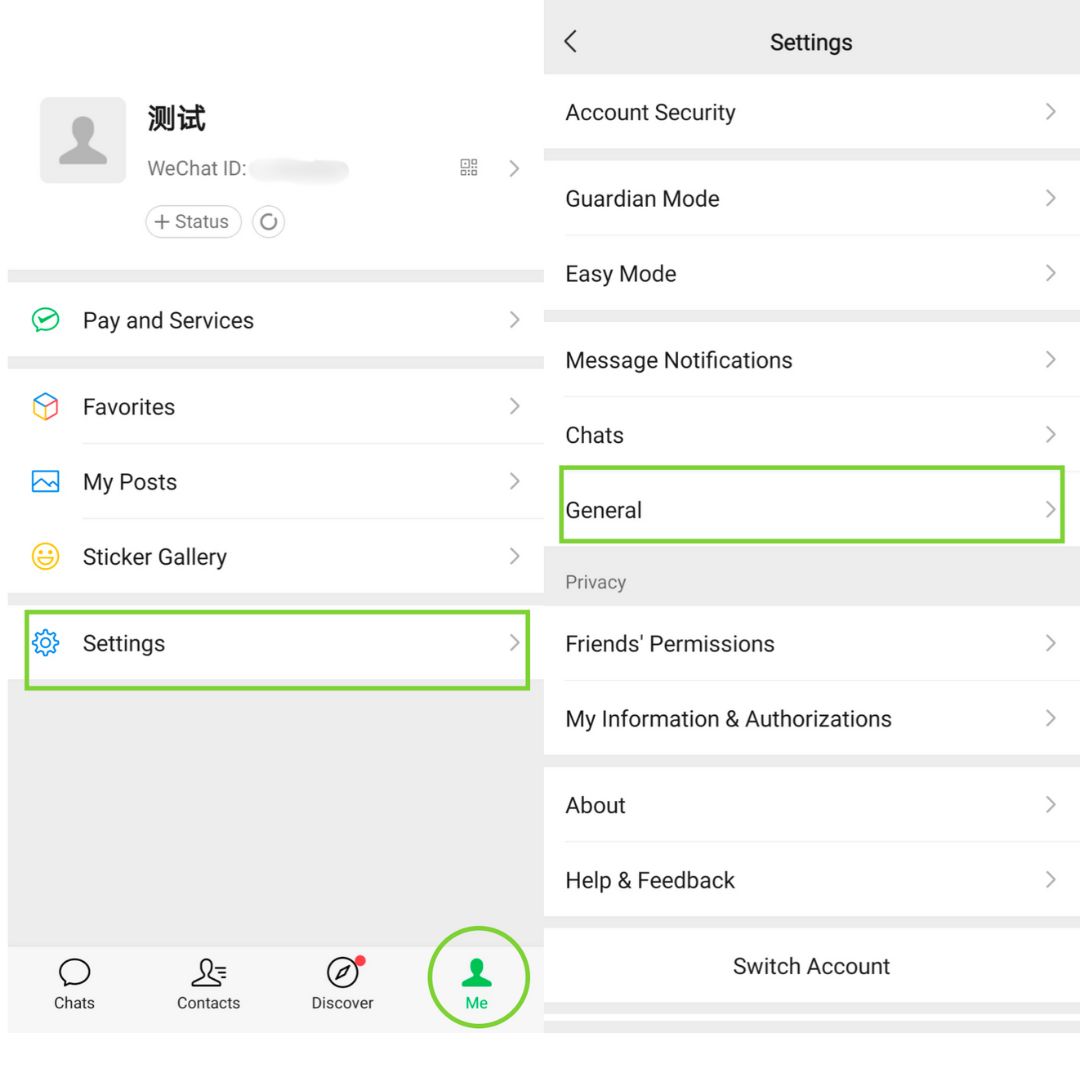Image resolution: width=1080 pixels, height=1080 pixels.
Task: Tap Switch Account
Action: [x=811, y=966]
